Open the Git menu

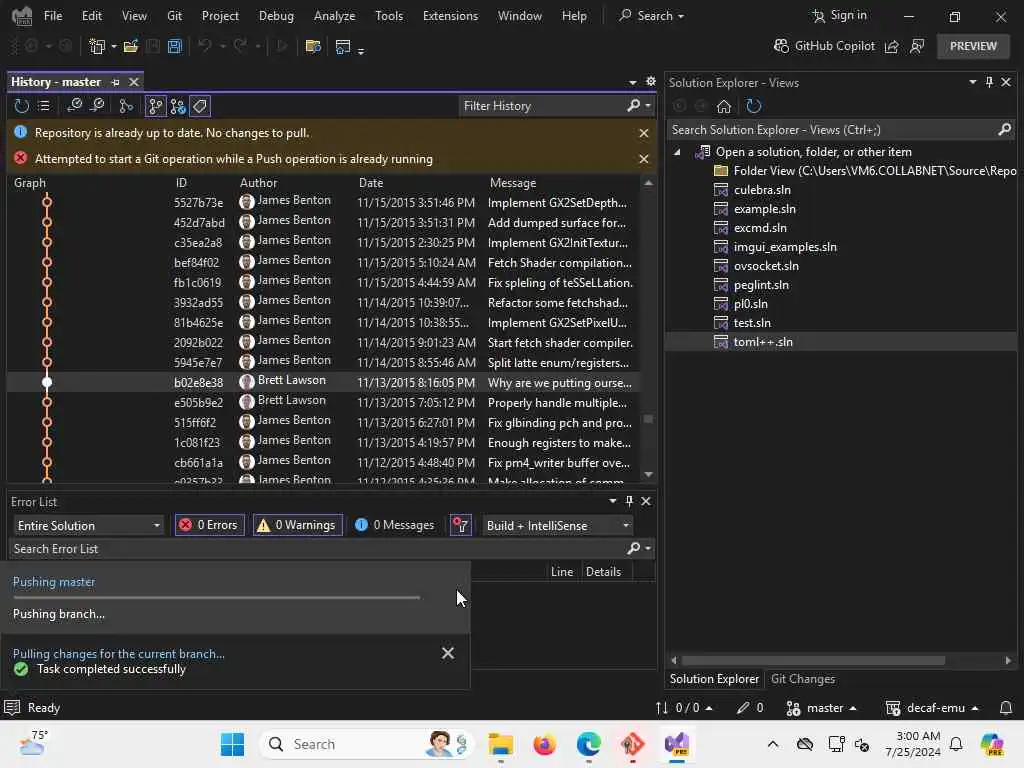174,16
